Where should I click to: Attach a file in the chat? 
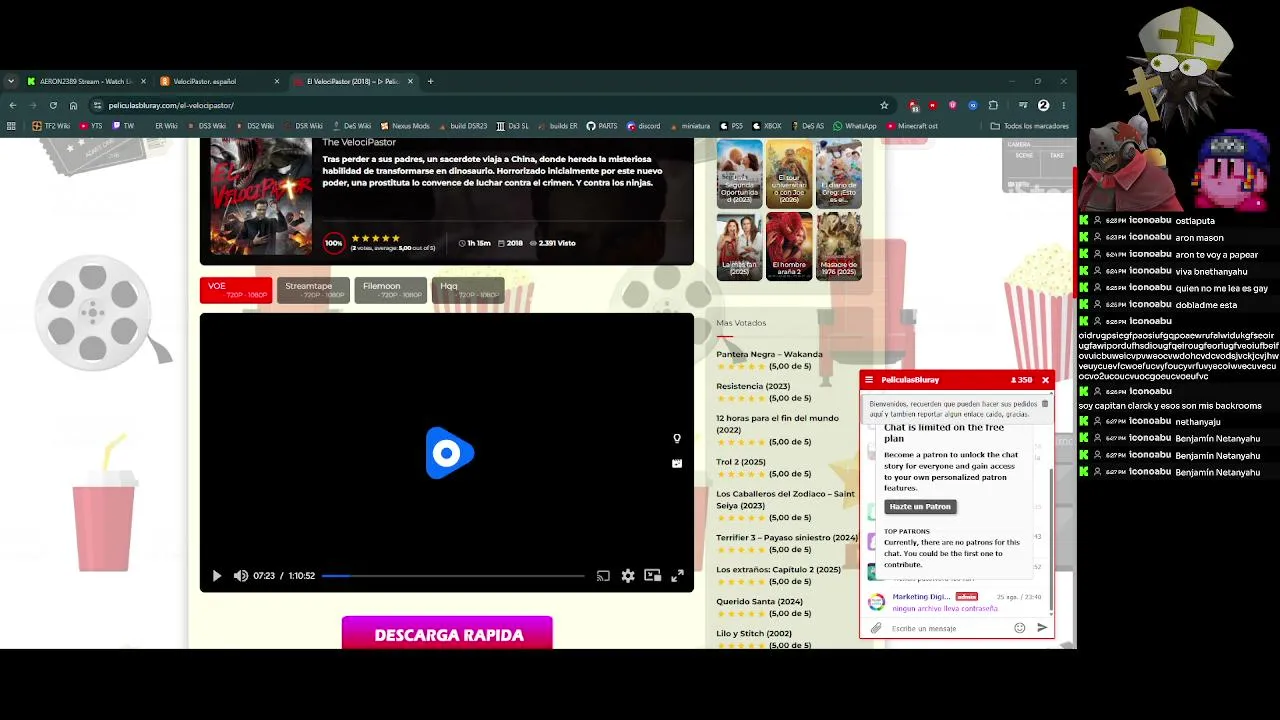tap(876, 628)
